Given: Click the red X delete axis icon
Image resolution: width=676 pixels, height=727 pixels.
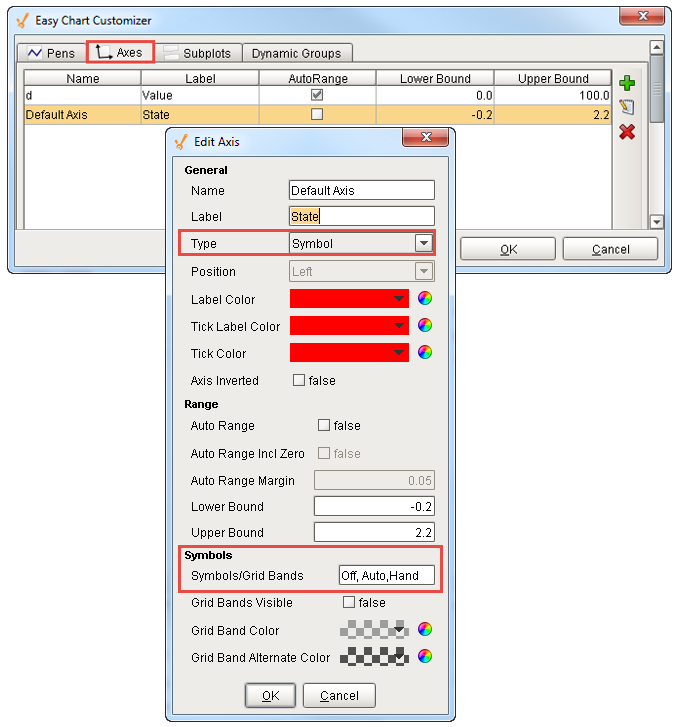Looking at the screenshot, I should point(627,132).
